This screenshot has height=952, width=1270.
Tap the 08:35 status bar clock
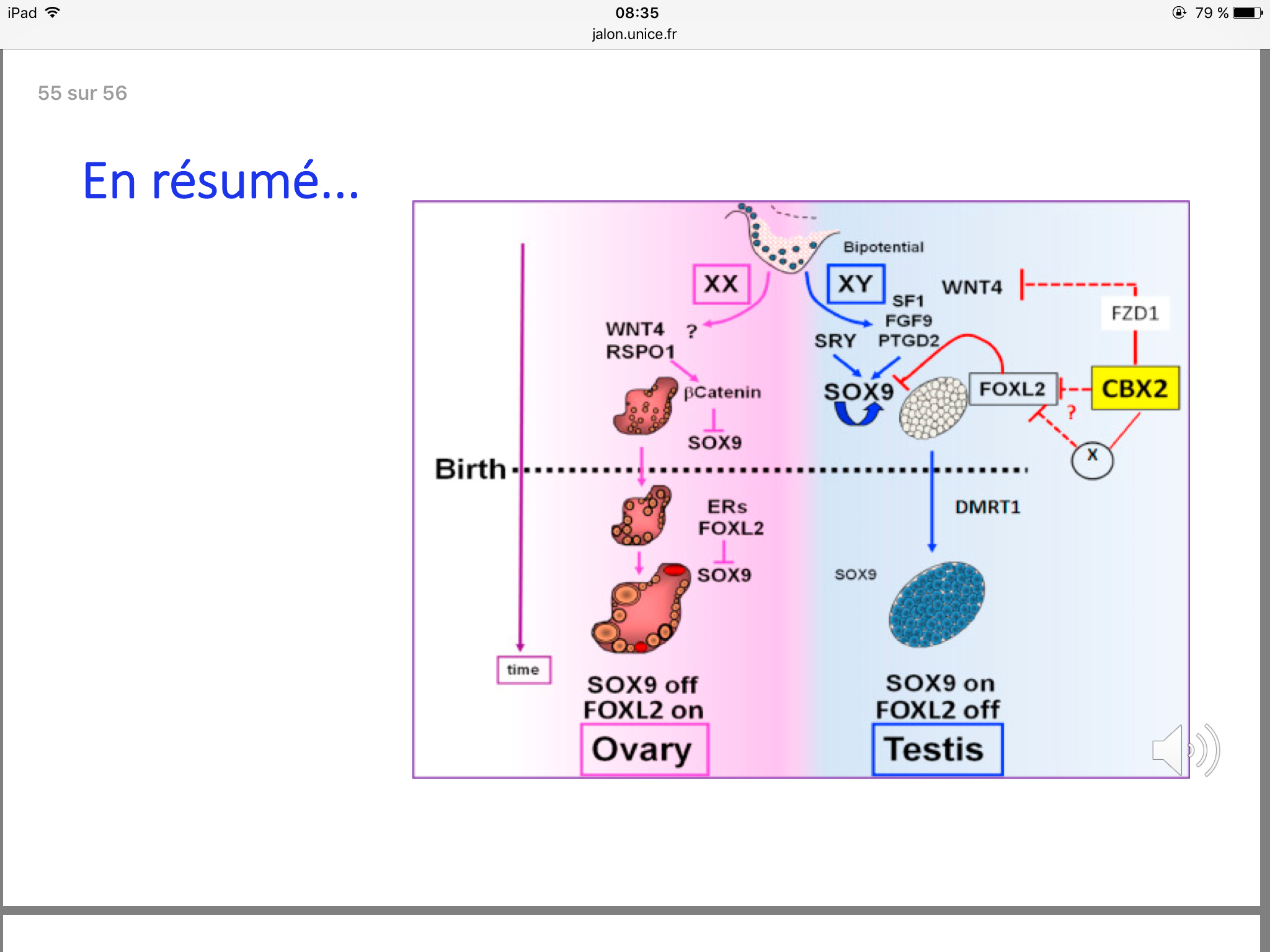click(637, 12)
